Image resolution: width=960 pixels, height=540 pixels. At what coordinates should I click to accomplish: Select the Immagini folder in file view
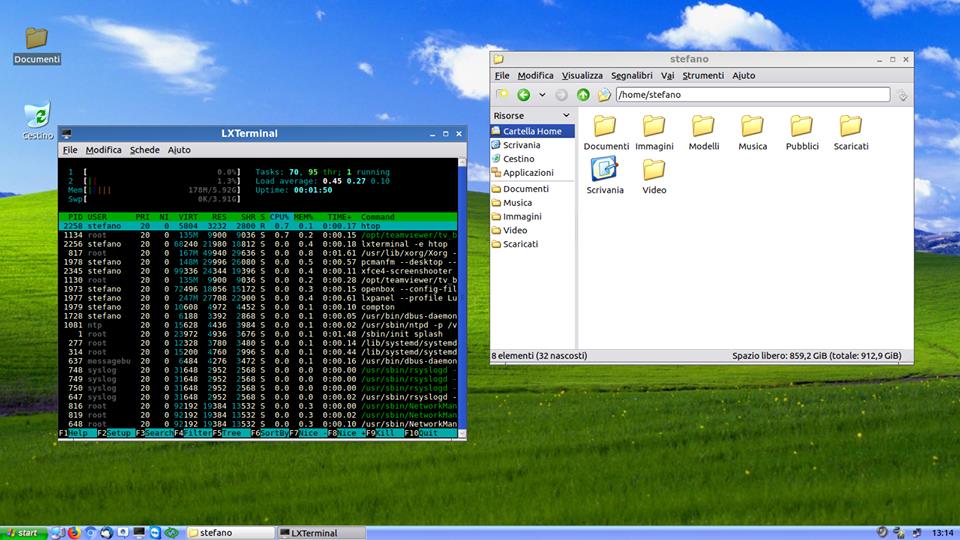point(654,133)
